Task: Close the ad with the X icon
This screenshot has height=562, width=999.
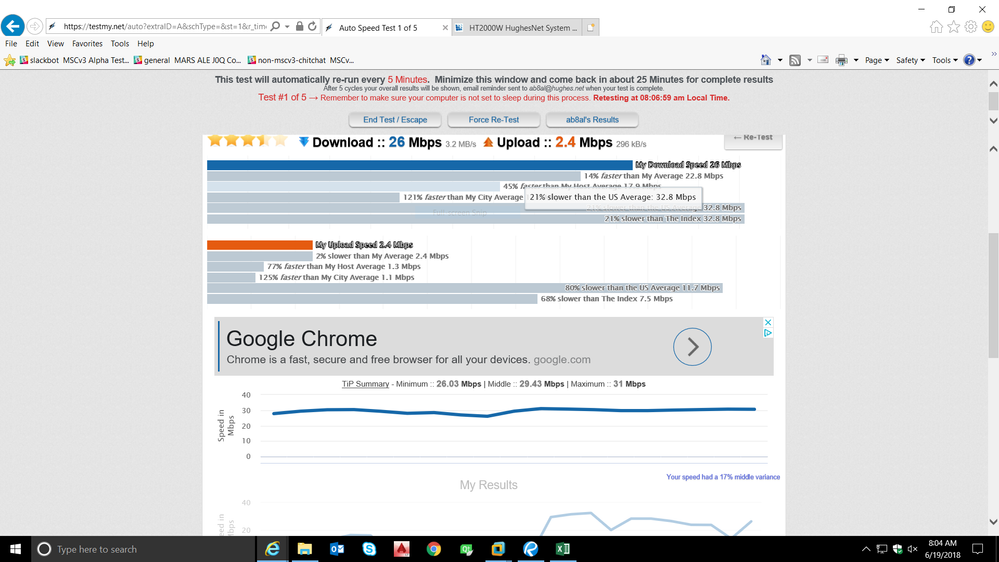Action: 768,322
